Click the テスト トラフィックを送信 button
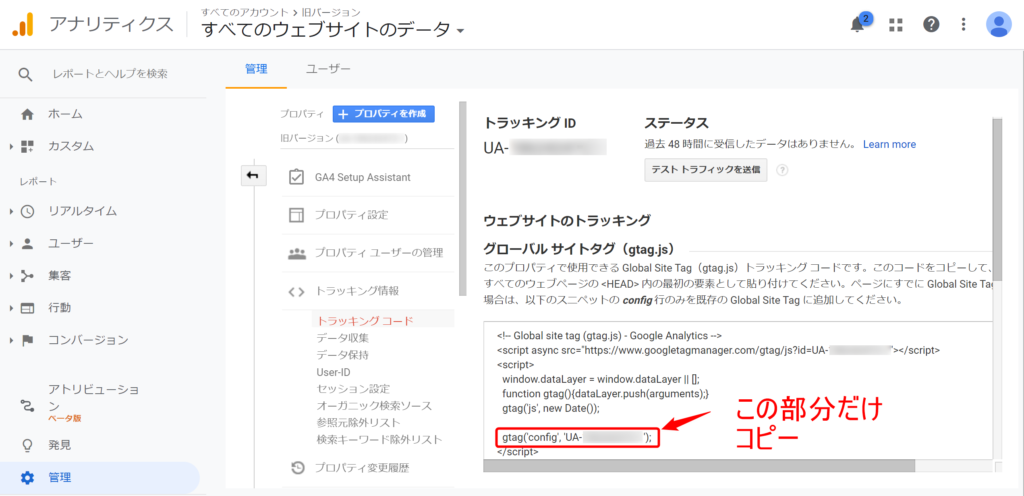1024x496 pixels. tap(705, 170)
